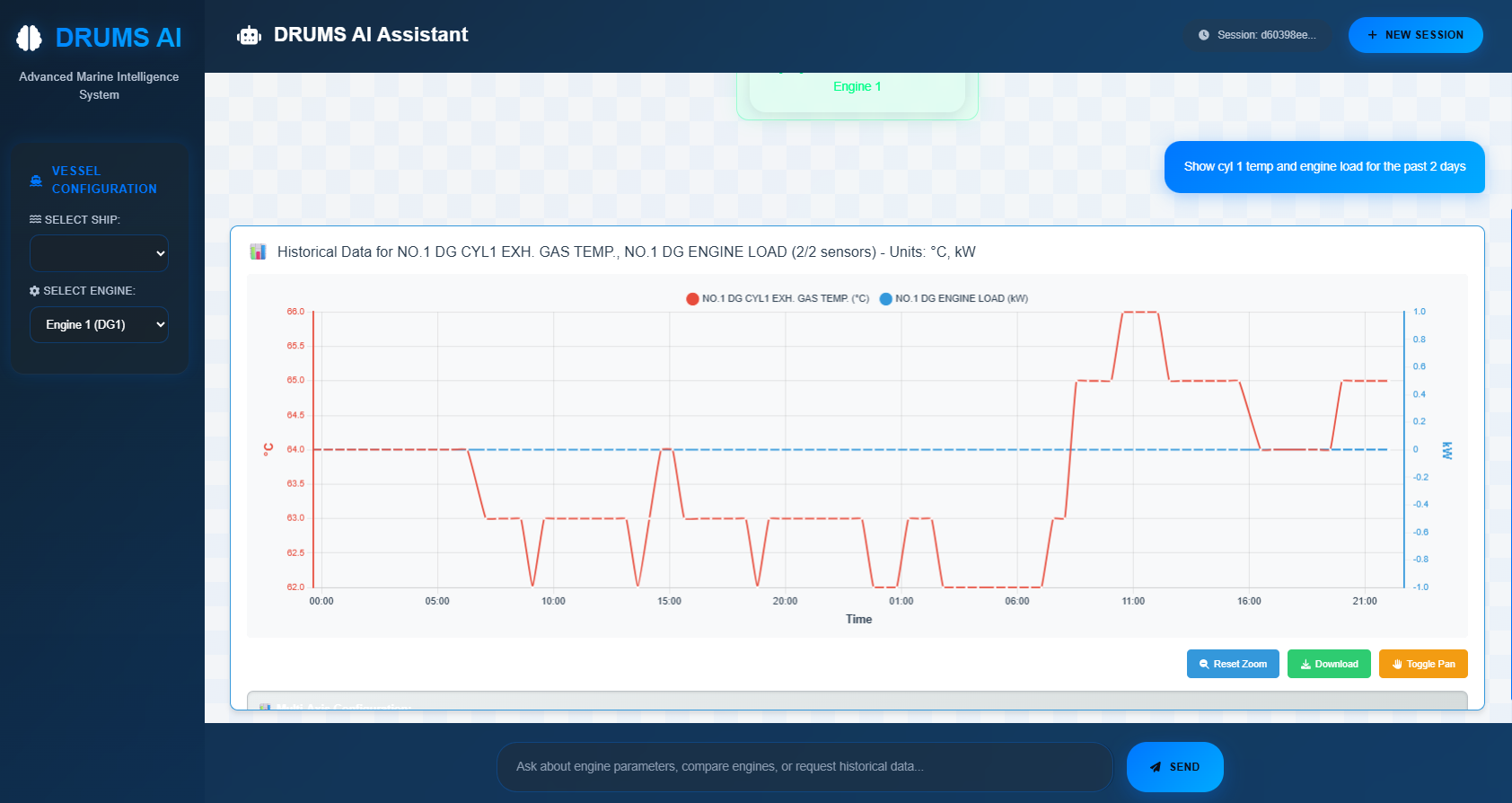The height and width of the screenshot is (803, 1512).
Task: Toggle the CYL1 EXH. GAS TEMP legend series
Action: (x=778, y=299)
